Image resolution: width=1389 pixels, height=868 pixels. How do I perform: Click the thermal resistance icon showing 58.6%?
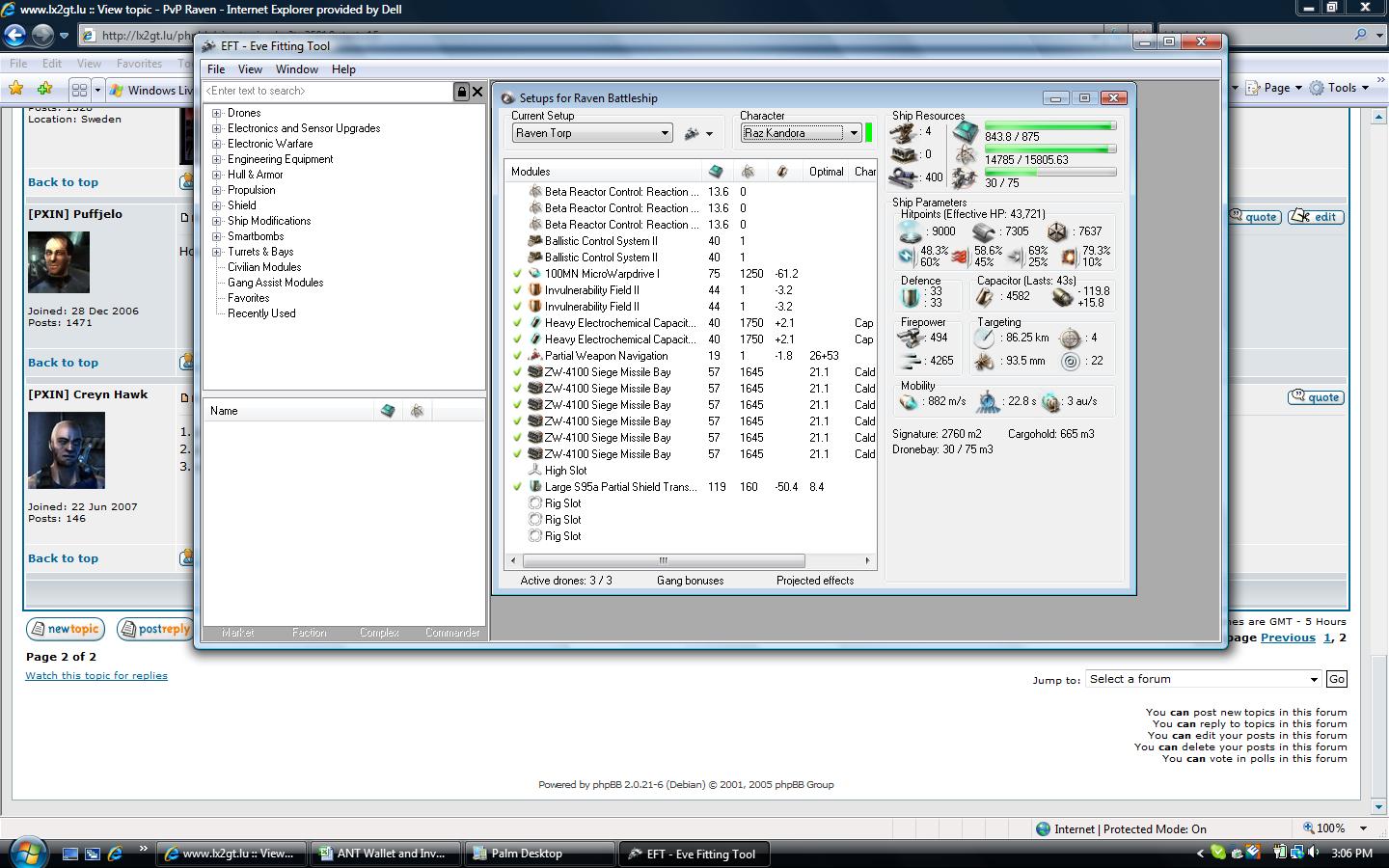pos(960,256)
